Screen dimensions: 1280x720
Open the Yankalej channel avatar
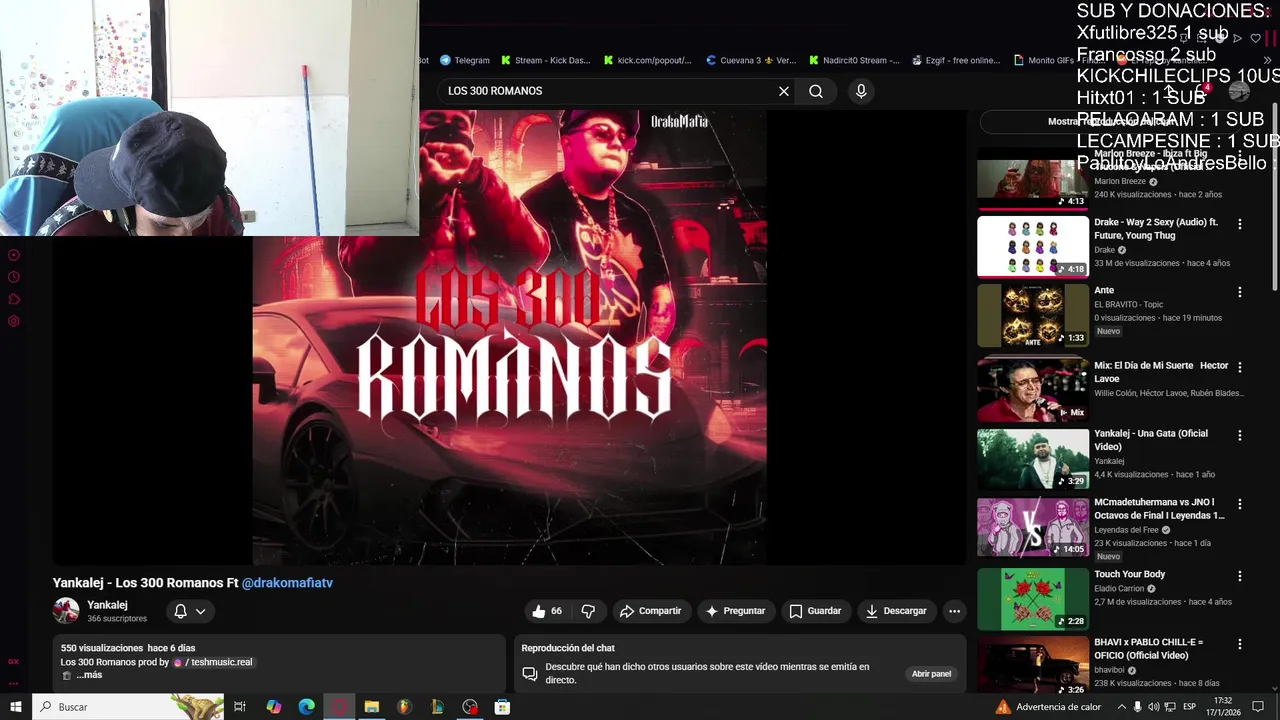pyautogui.click(x=66, y=611)
